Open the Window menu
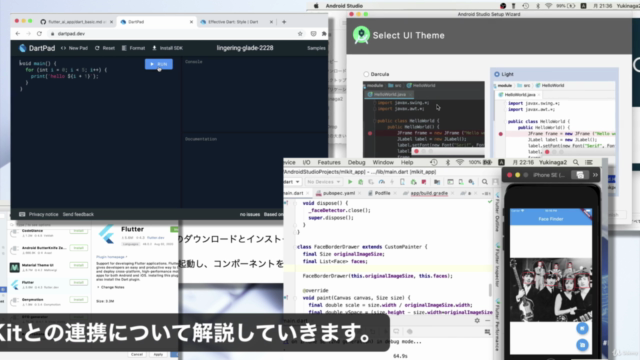 (383, 162)
